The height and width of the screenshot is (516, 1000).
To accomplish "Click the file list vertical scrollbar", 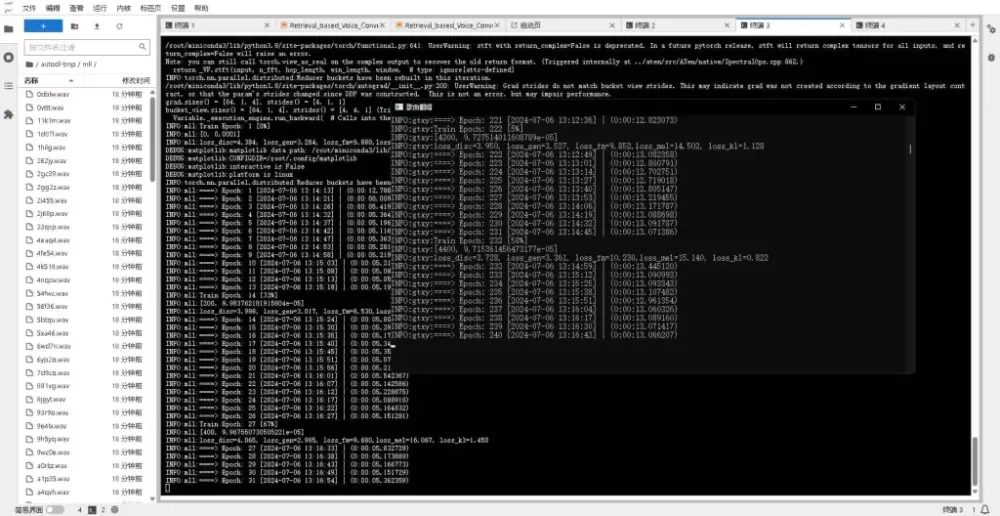I will 152,138.
